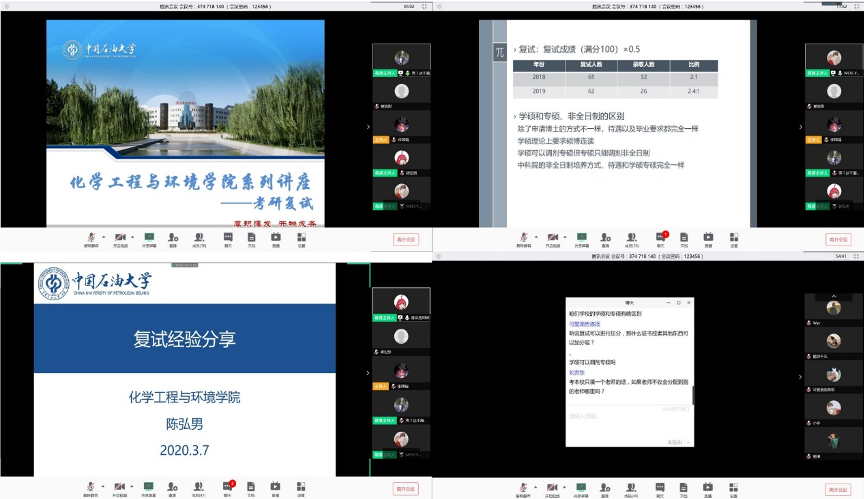Screen dimensions: 864x499
Task: Collapse participant strip chevron in campus-photo slide window
Action: [368, 127]
